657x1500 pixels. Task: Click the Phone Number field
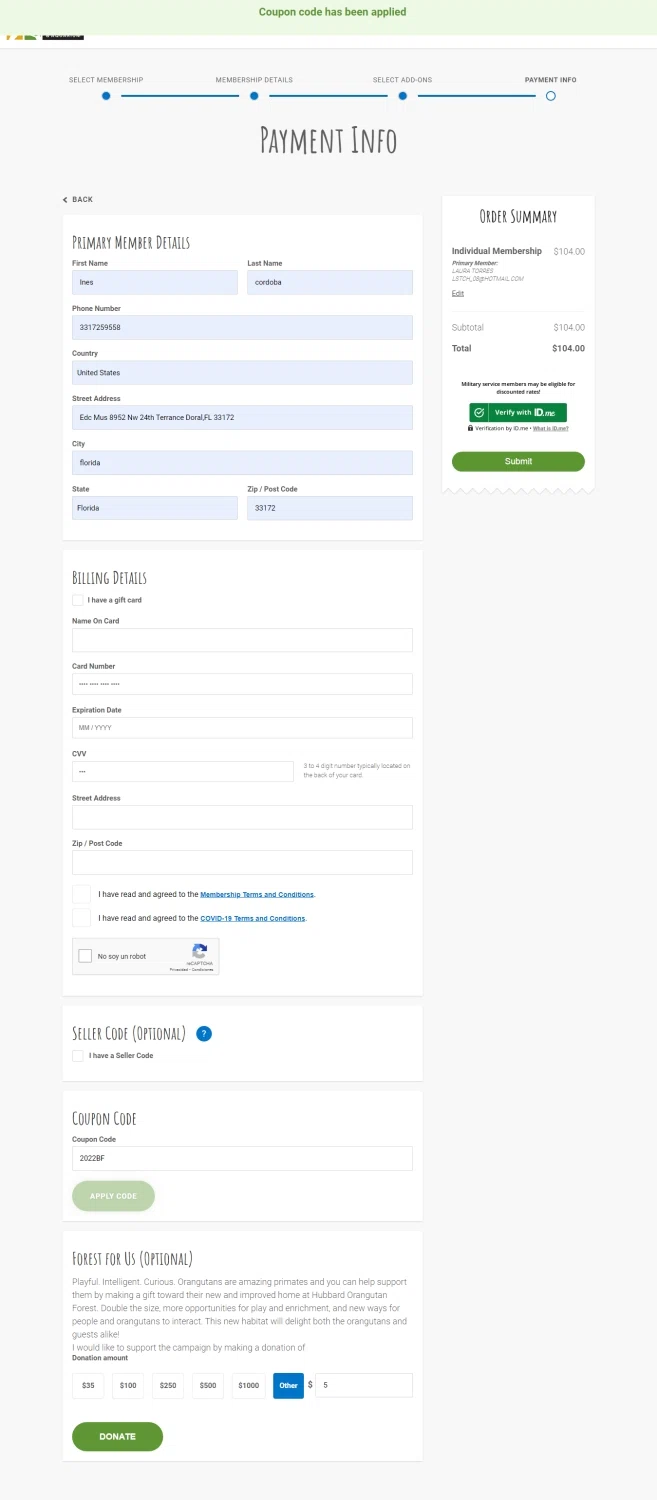point(242,327)
